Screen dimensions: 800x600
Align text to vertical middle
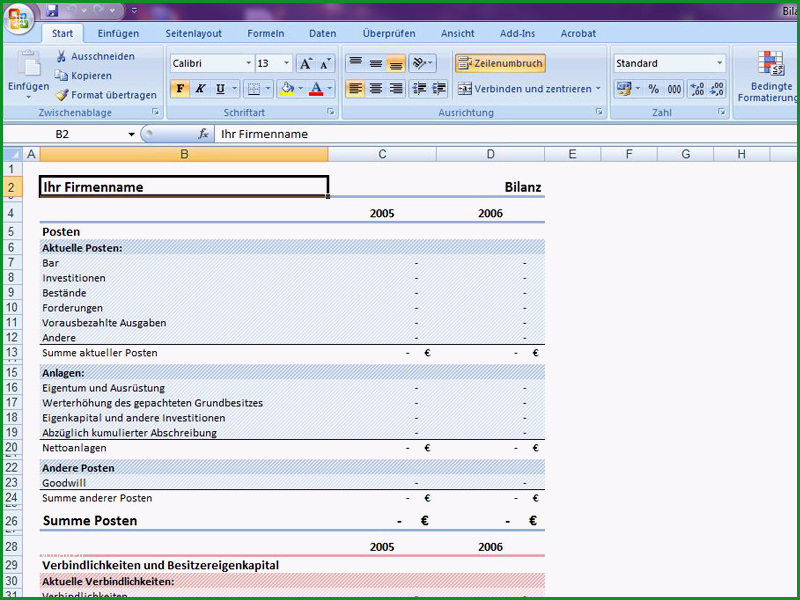[376, 63]
